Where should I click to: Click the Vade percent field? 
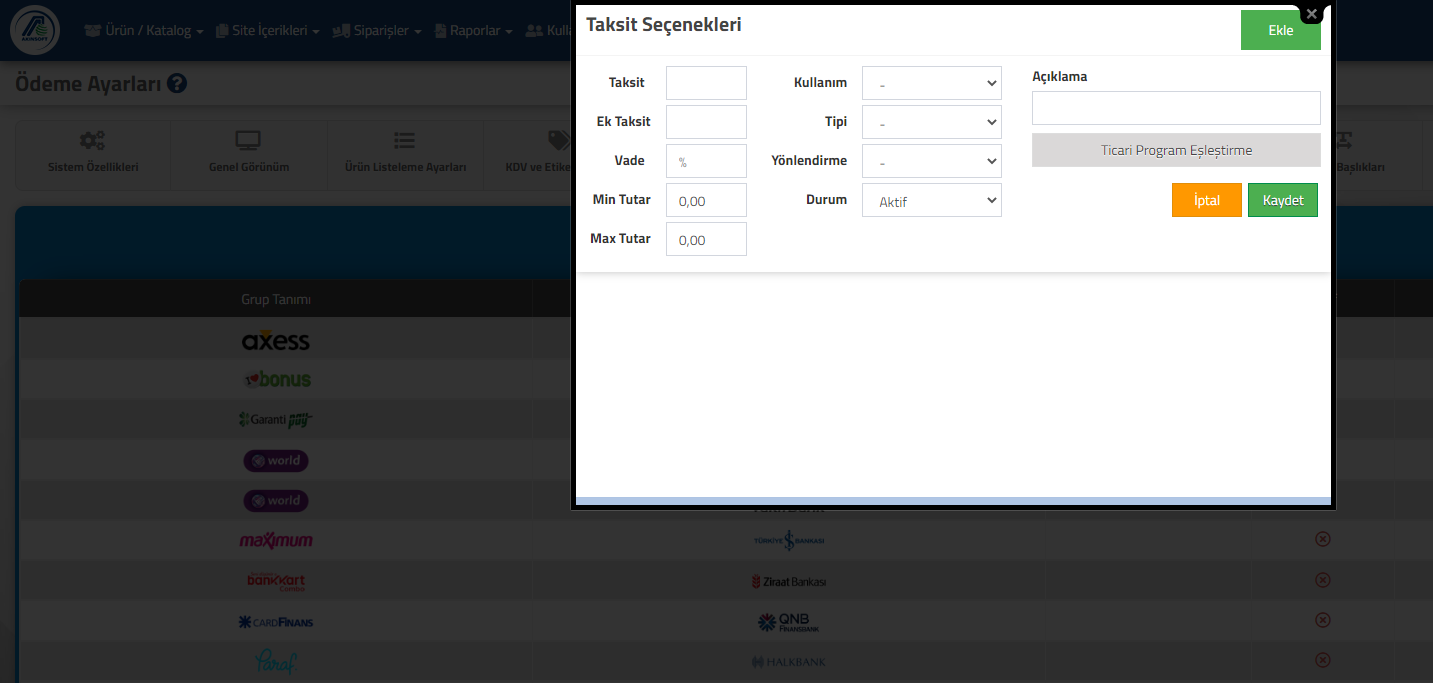[706, 161]
